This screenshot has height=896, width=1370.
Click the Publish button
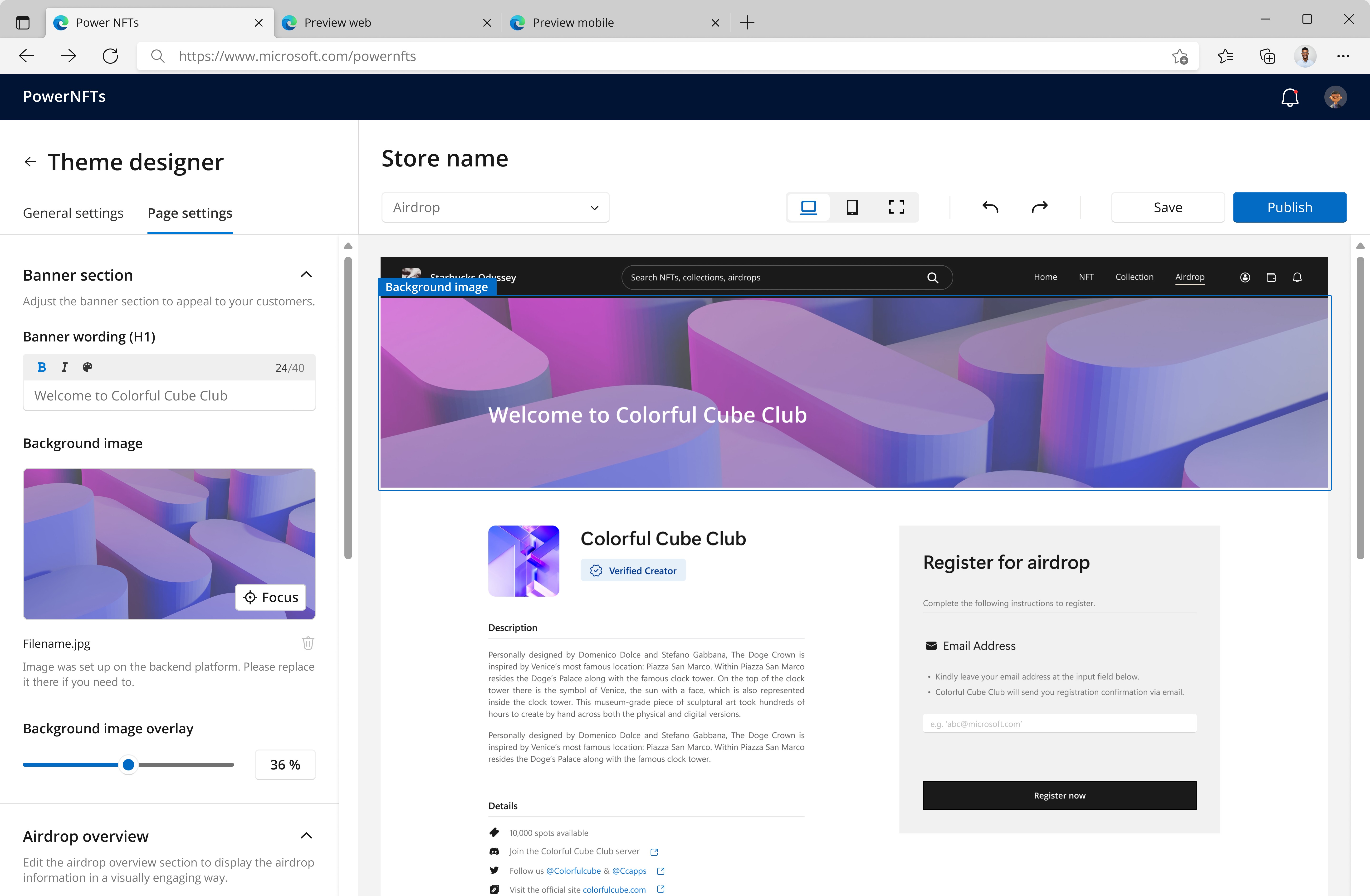[x=1289, y=207]
